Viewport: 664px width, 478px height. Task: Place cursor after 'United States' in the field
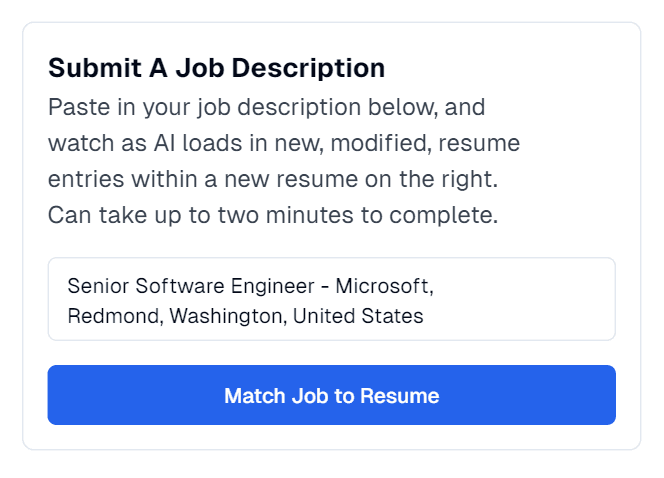click(424, 316)
